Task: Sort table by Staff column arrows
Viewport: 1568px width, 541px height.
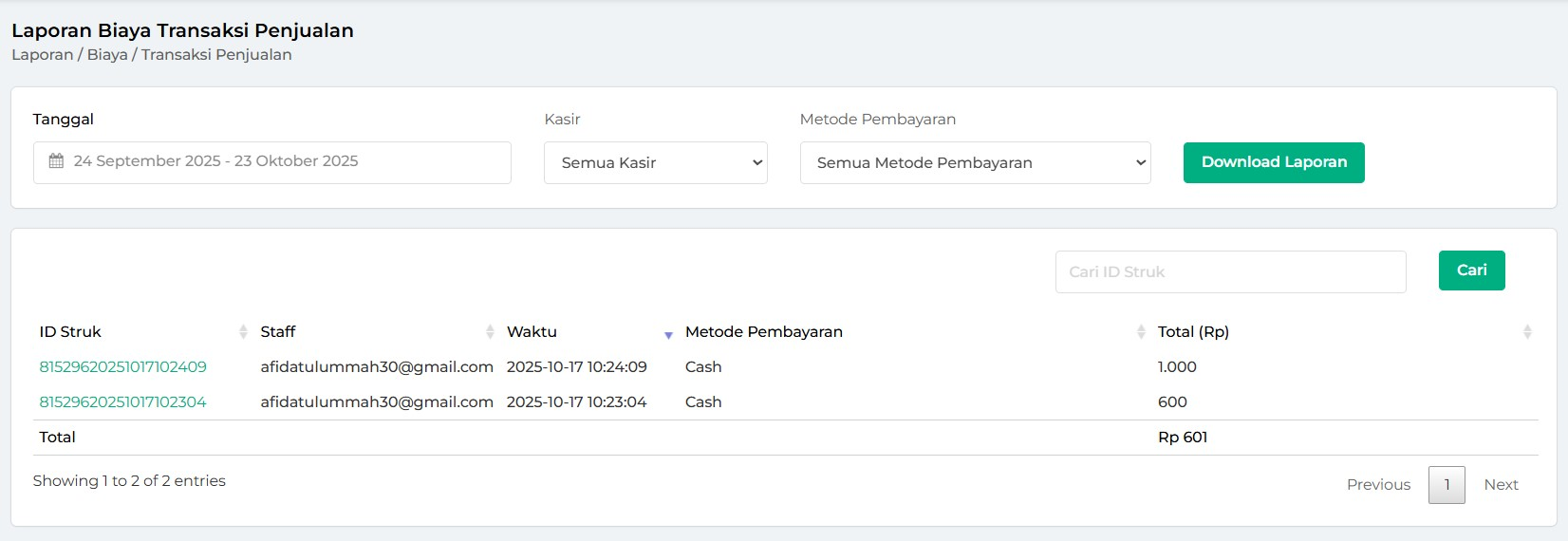Action: (x=490, y=331)
